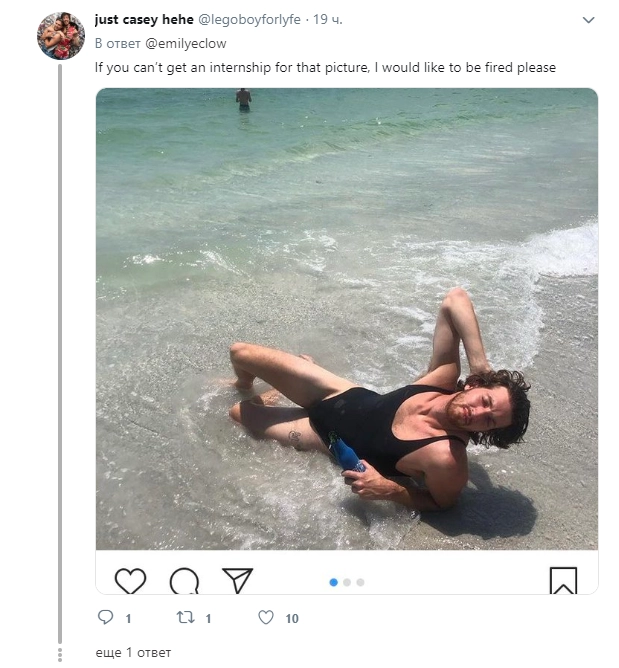
Task: Click the tweet text about the internship
Action: pos(325,67)
